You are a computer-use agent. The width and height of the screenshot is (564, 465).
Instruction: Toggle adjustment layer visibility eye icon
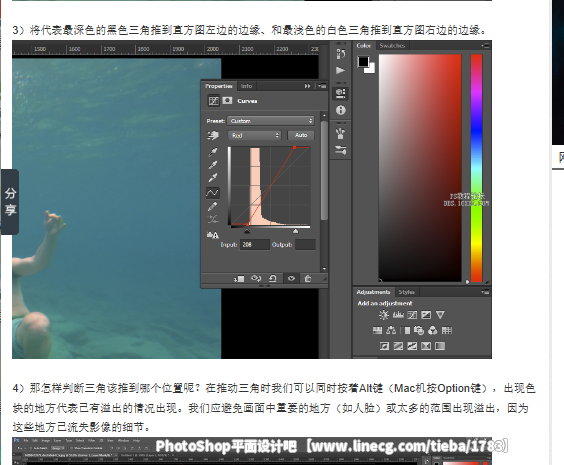point(291,278)
